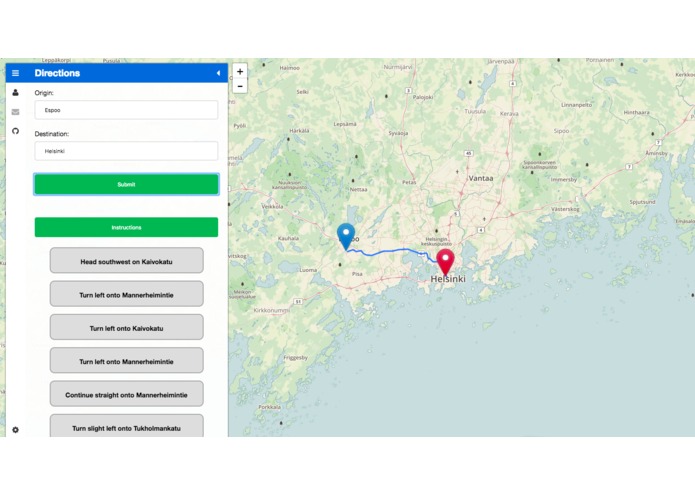This screenshot has width=695, height=494.
Task: Click the green Instructions button
Action: [126, 227]
